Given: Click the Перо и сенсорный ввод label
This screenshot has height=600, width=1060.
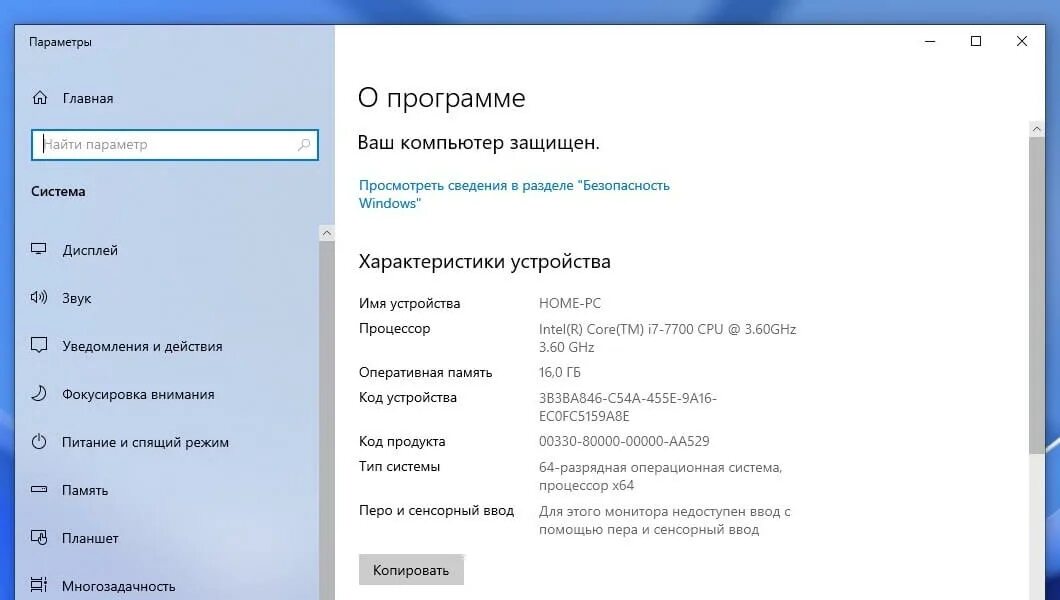Looking at the screenshot, I should (436, 510).
